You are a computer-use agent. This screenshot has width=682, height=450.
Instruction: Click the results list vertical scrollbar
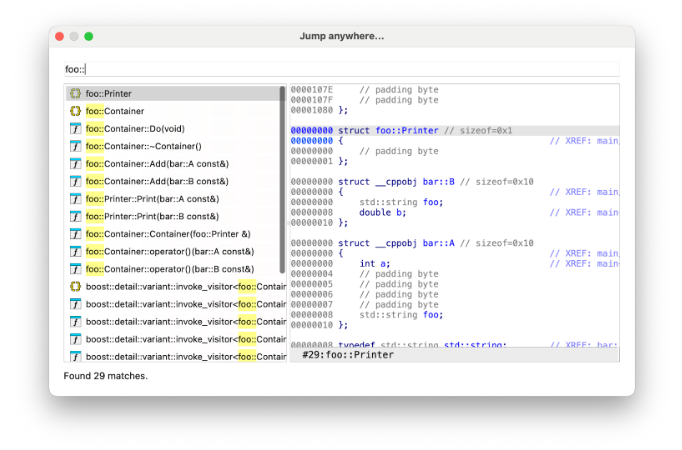(283, 180)
